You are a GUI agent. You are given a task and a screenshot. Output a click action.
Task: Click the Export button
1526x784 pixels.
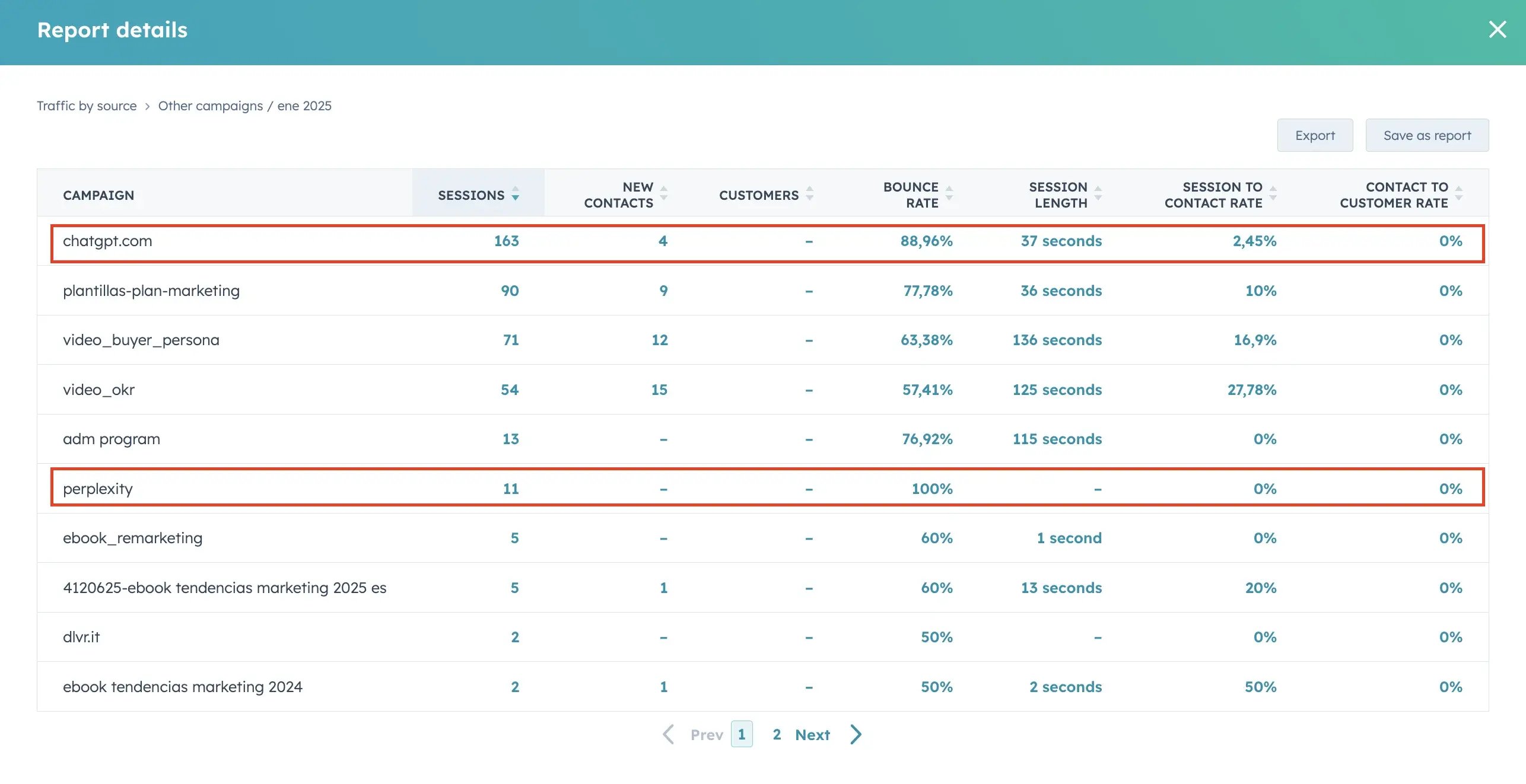click(x=1314, y=135)
